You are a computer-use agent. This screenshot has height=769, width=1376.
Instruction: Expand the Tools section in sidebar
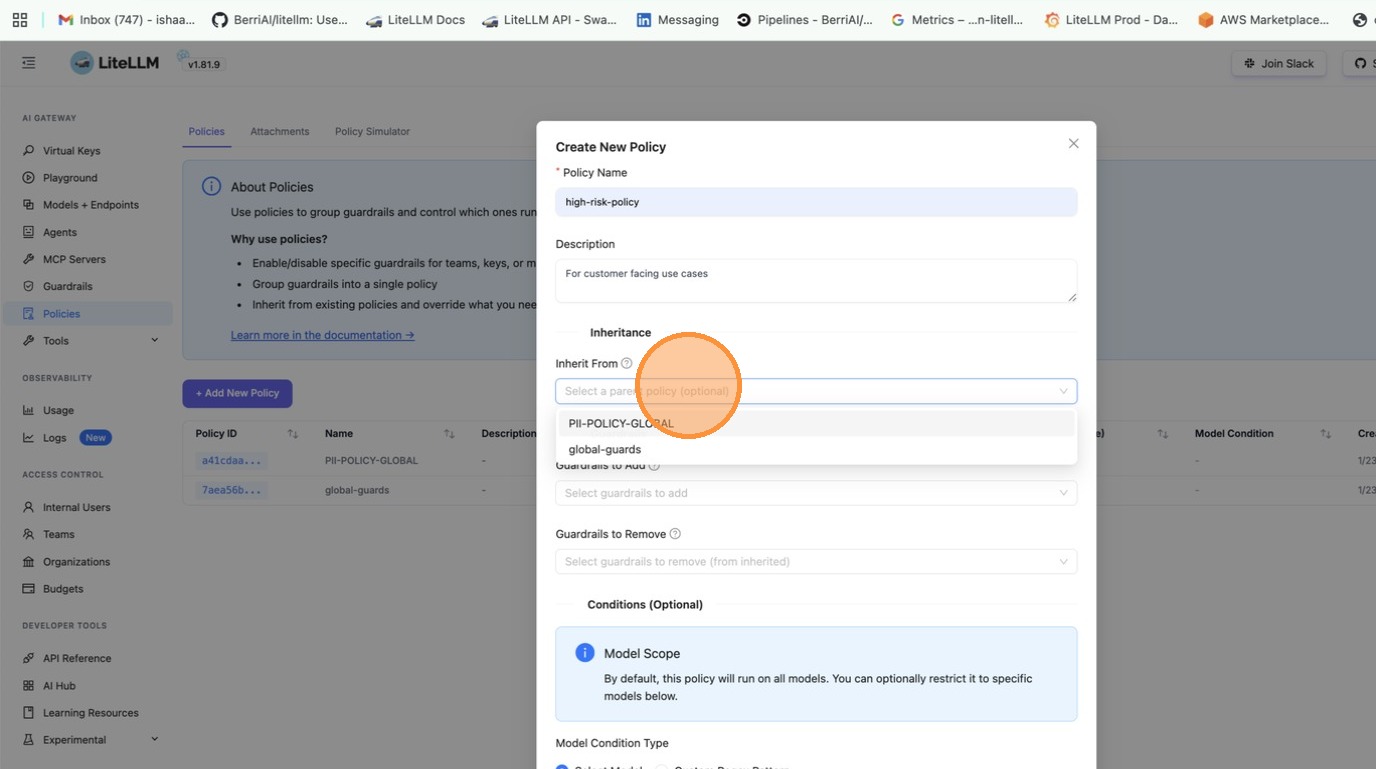point(154,341)
